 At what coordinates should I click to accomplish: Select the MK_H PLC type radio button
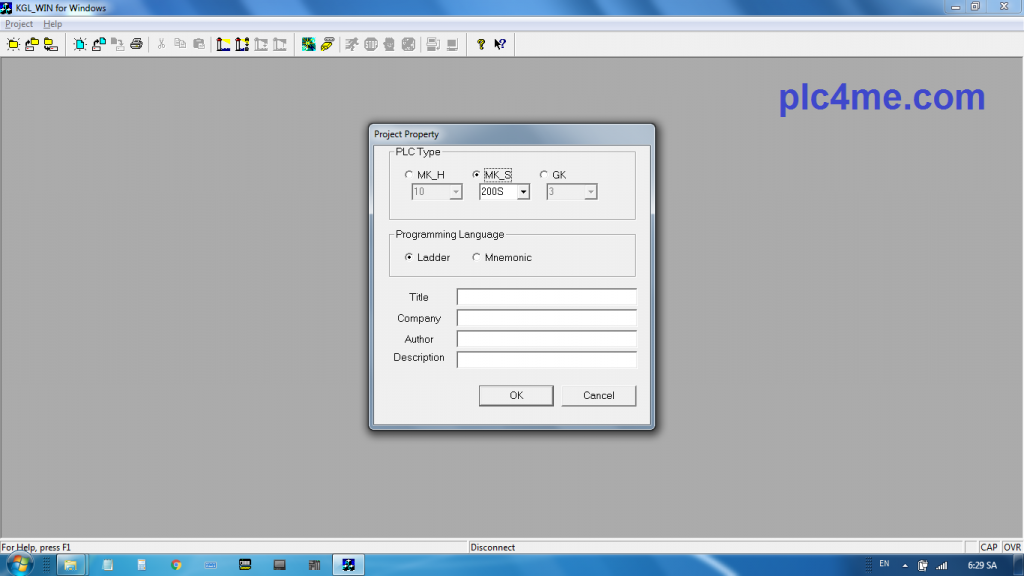408,175
